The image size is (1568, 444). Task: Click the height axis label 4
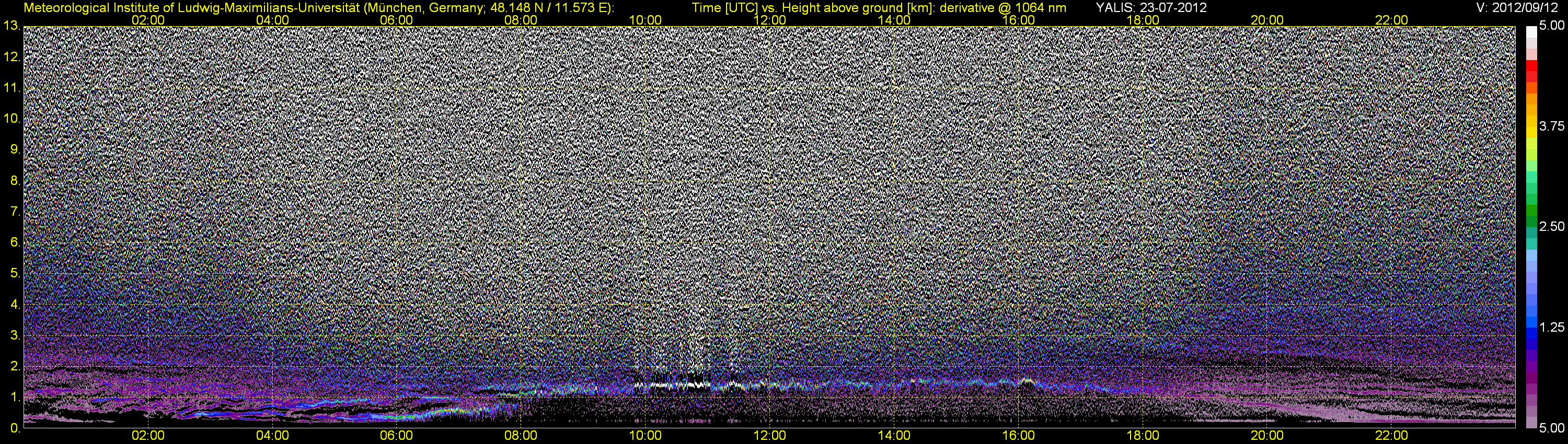(15, 304)
